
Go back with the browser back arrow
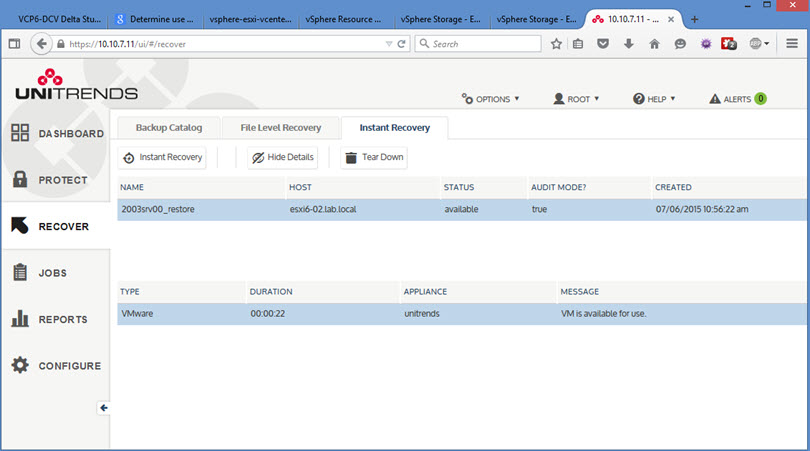click(41, 44)
